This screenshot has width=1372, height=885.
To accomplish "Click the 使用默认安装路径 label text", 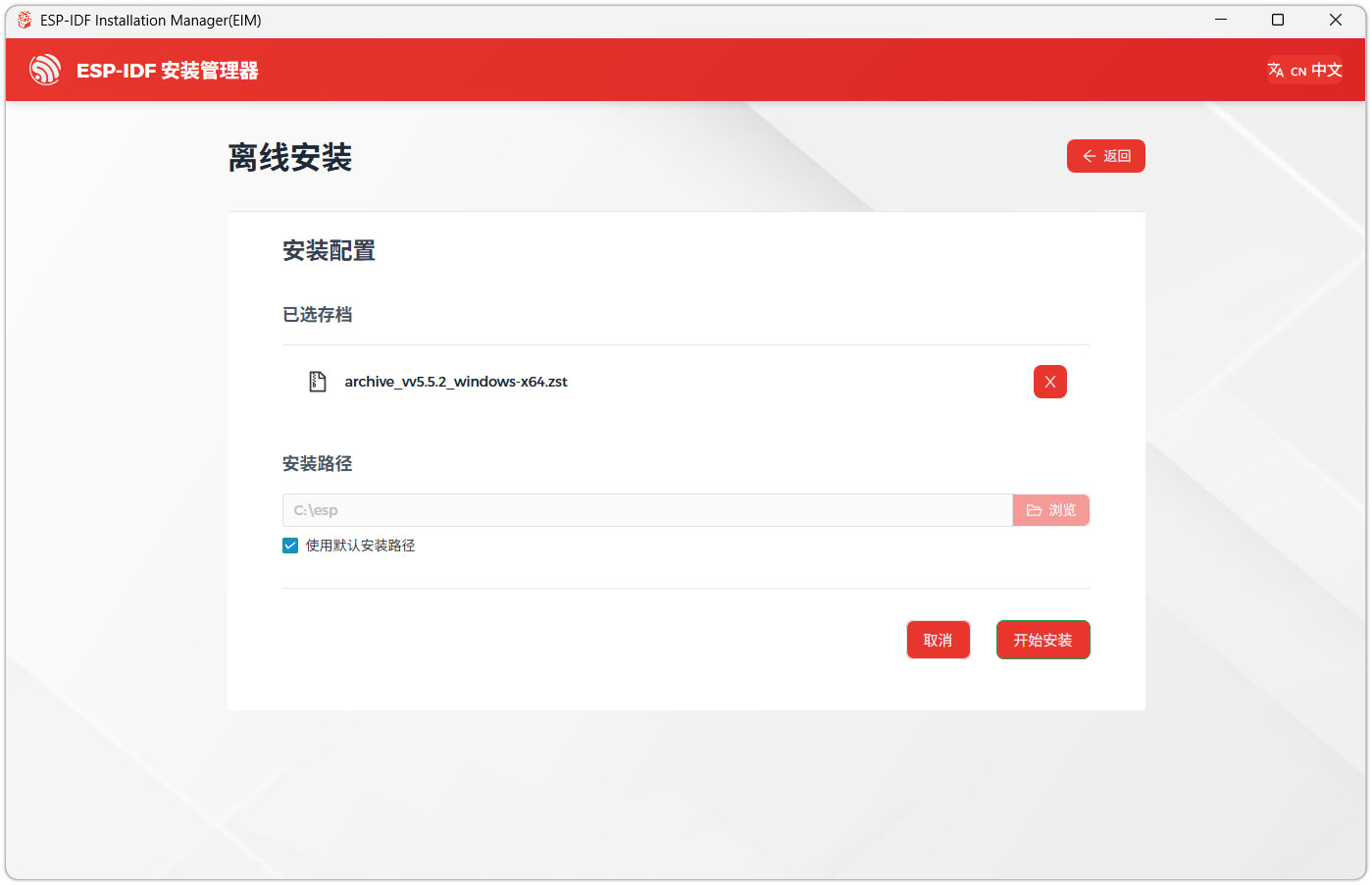I will coord(360,546).
